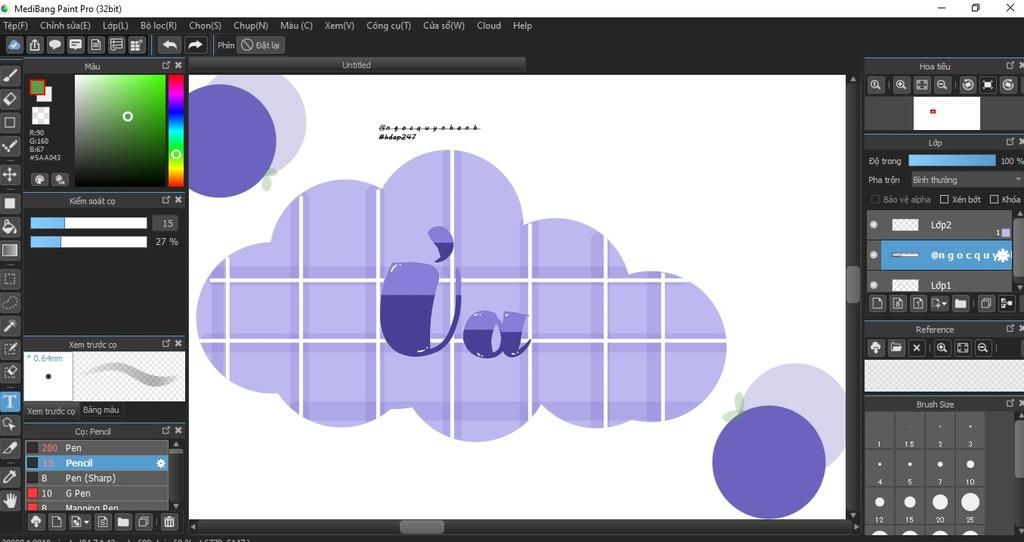Select the Lasso tool
Viewport: 1024px width, 542px height.
(10, 302)
